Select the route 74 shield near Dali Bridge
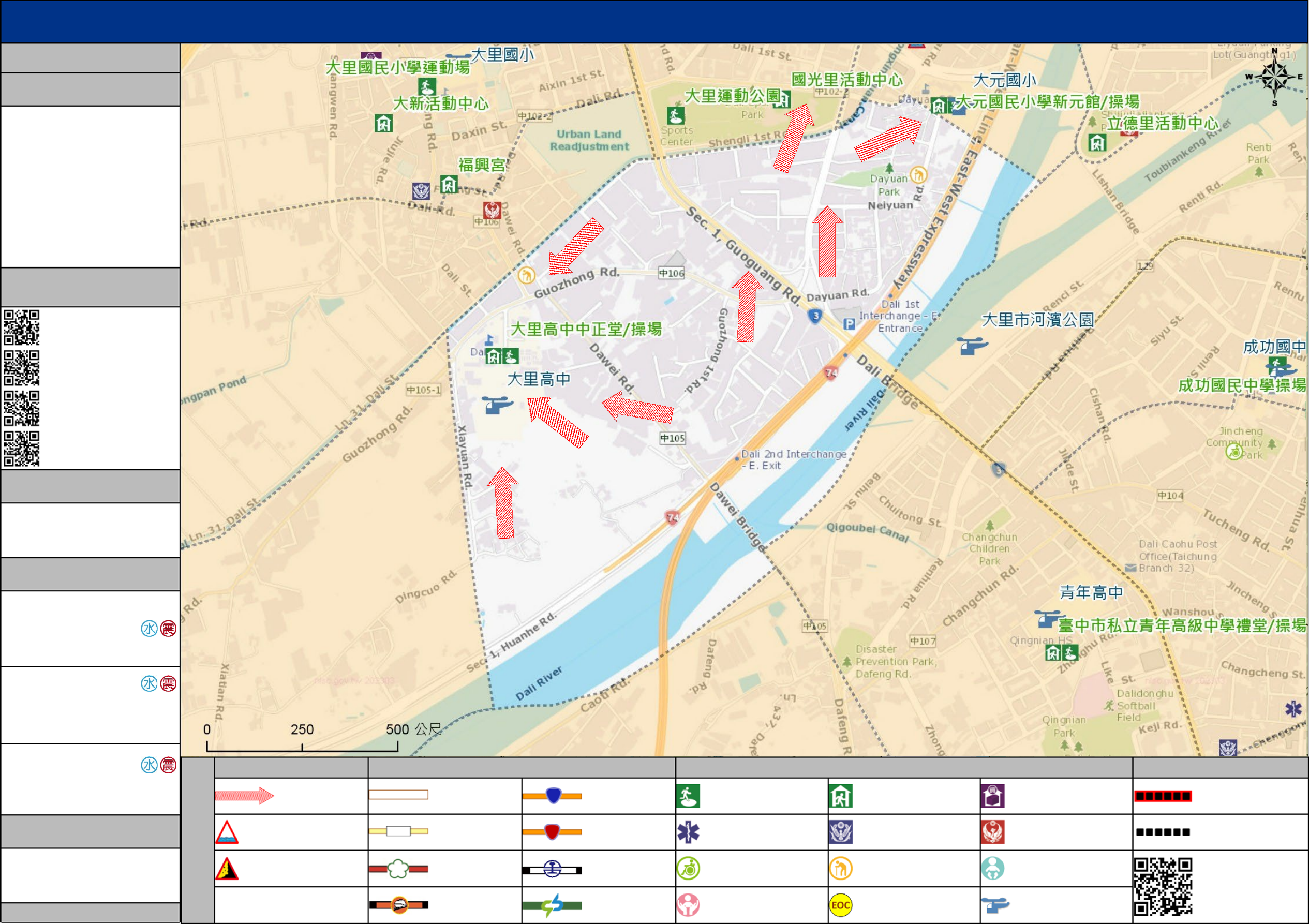 831,374
